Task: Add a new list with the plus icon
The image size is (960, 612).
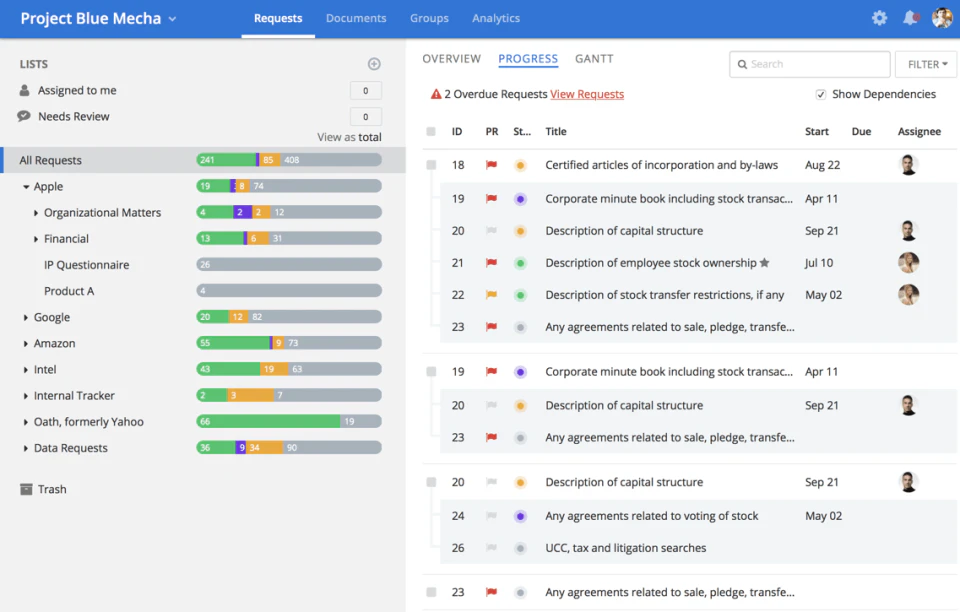Action: 374,63
